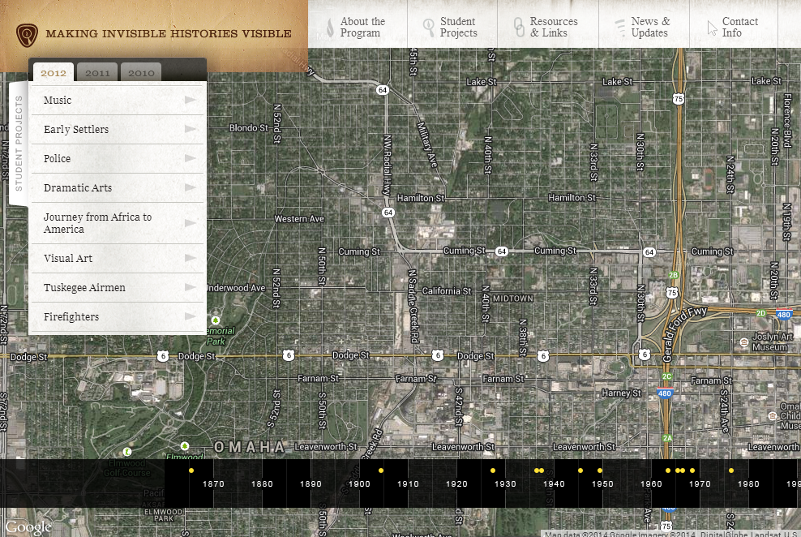Image resolution: width=801 pixels, height=537 pixels.
Task: Click the Western Ave street label
Action: [x=299, y=219]
